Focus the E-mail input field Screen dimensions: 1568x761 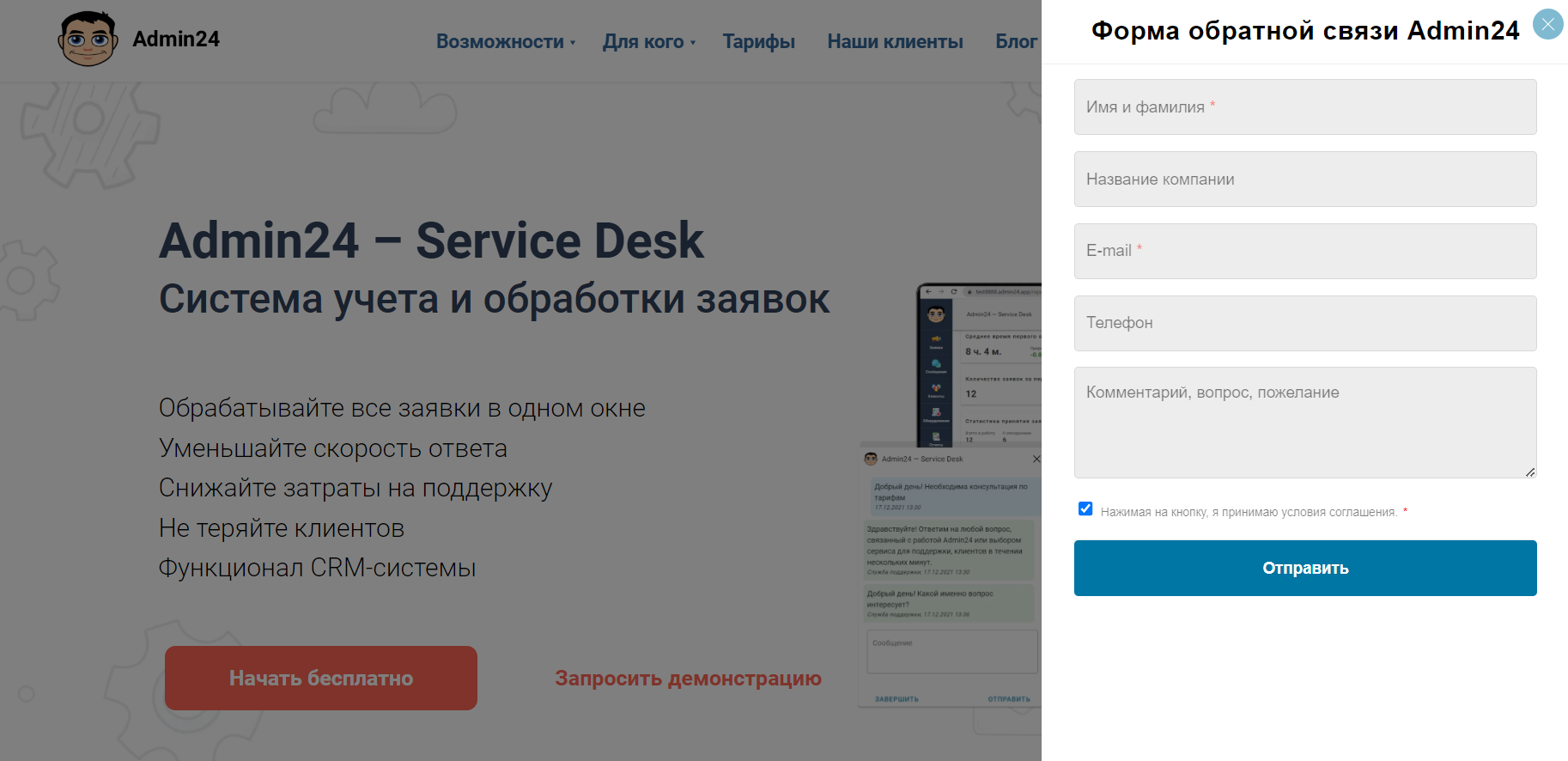(x=1305, y=251)
